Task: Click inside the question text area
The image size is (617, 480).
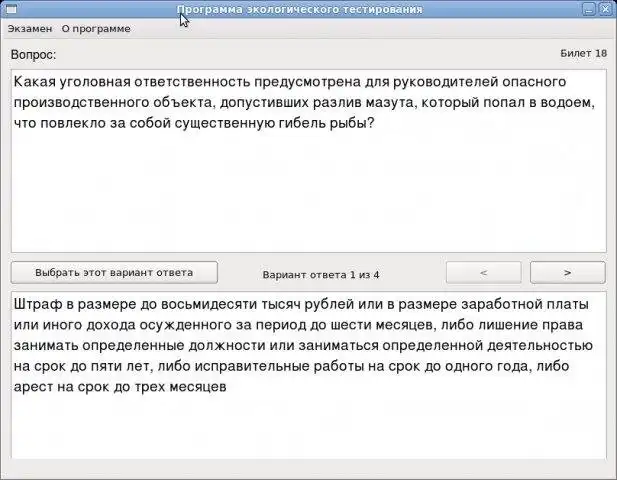Action: pos(308,161)
